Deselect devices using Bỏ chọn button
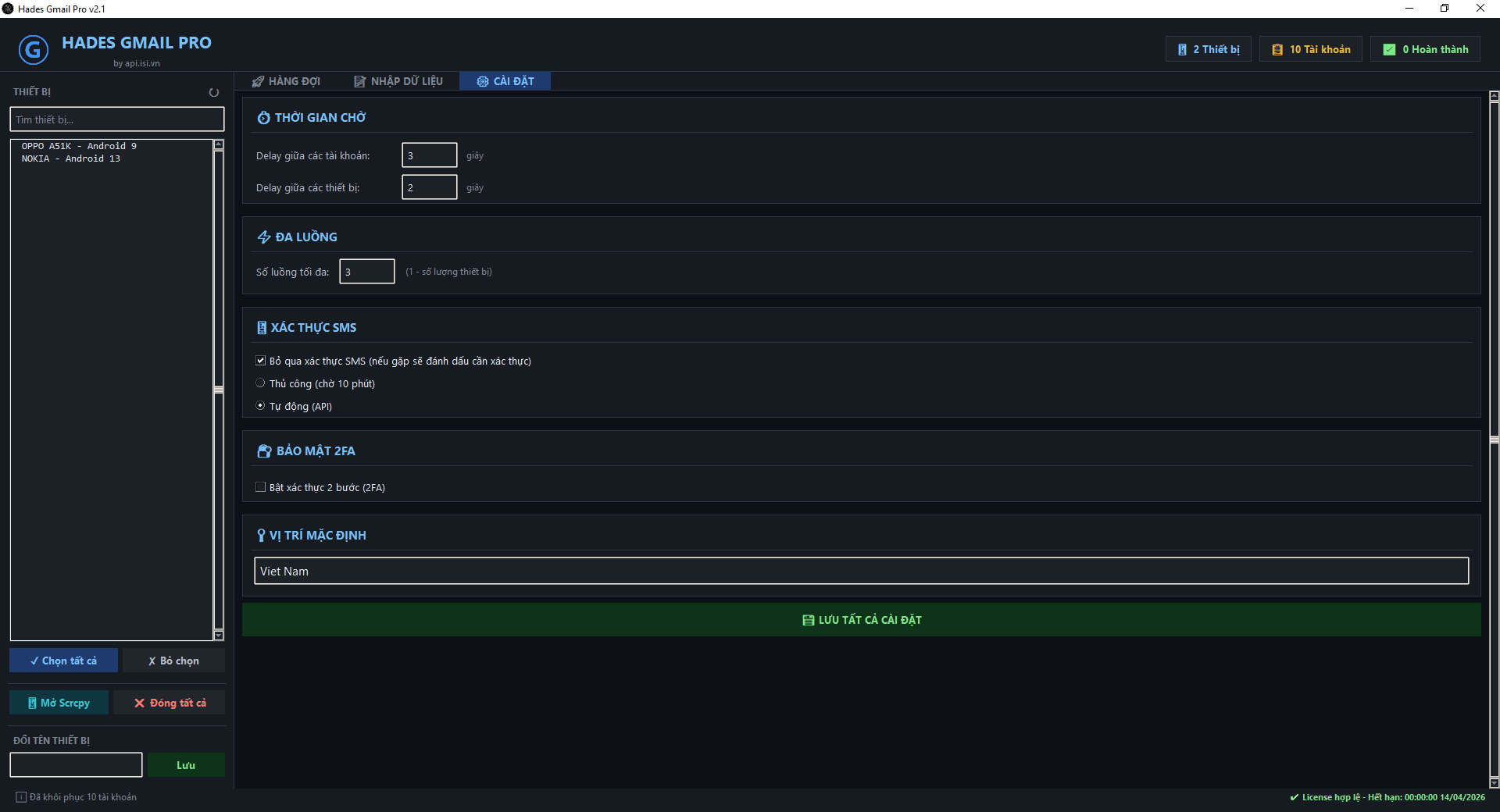 (x=173, y=661)
